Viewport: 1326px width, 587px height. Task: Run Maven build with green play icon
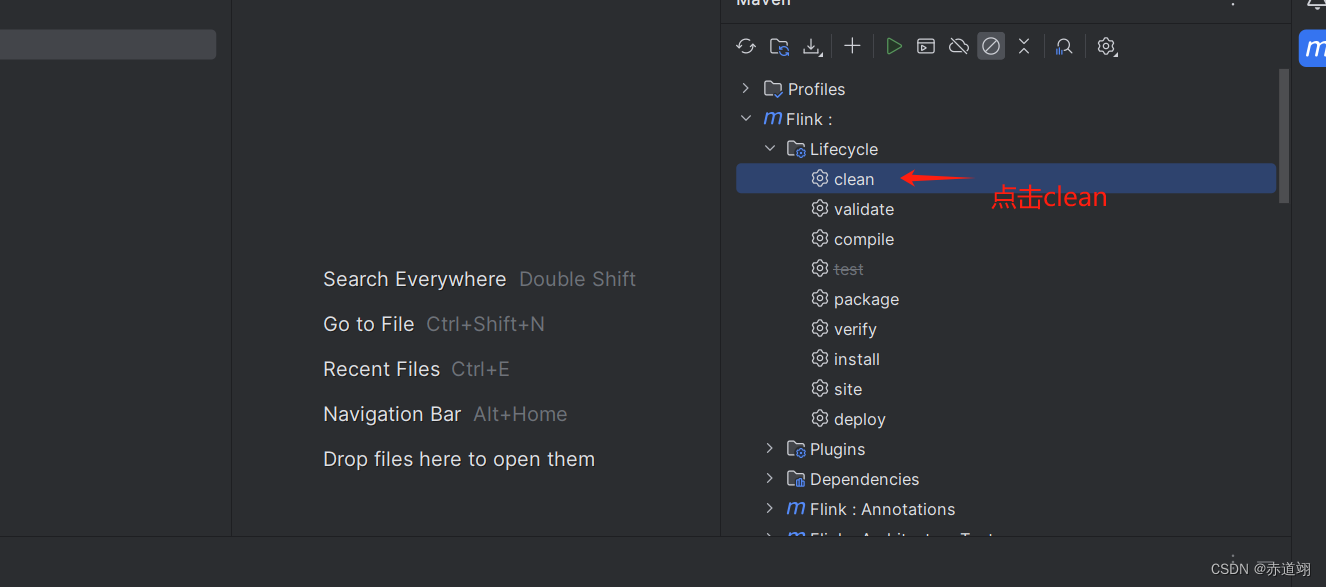pyautogui.click(x=894, y=46)
